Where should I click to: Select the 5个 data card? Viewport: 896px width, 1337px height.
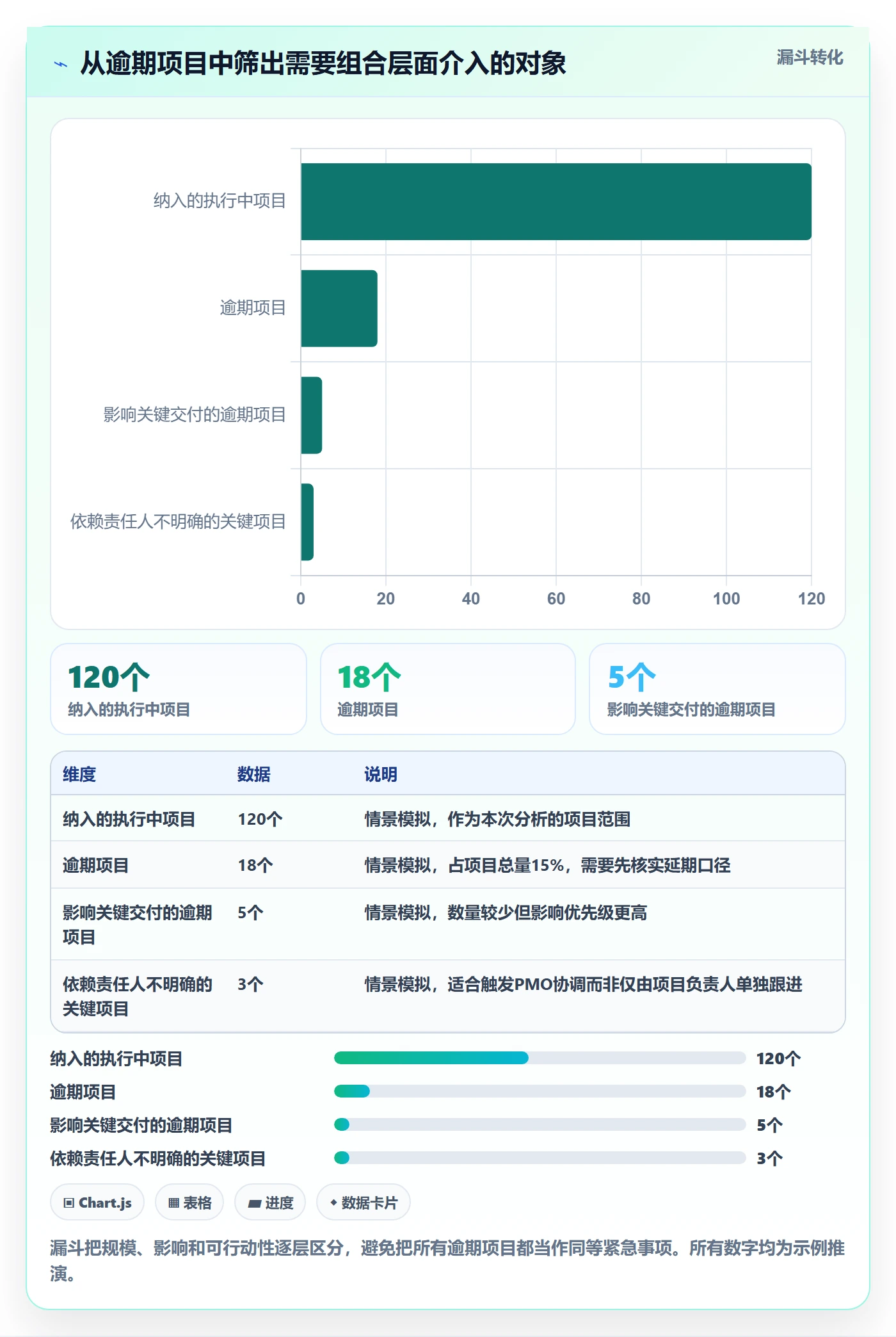[x=717, y=689]
